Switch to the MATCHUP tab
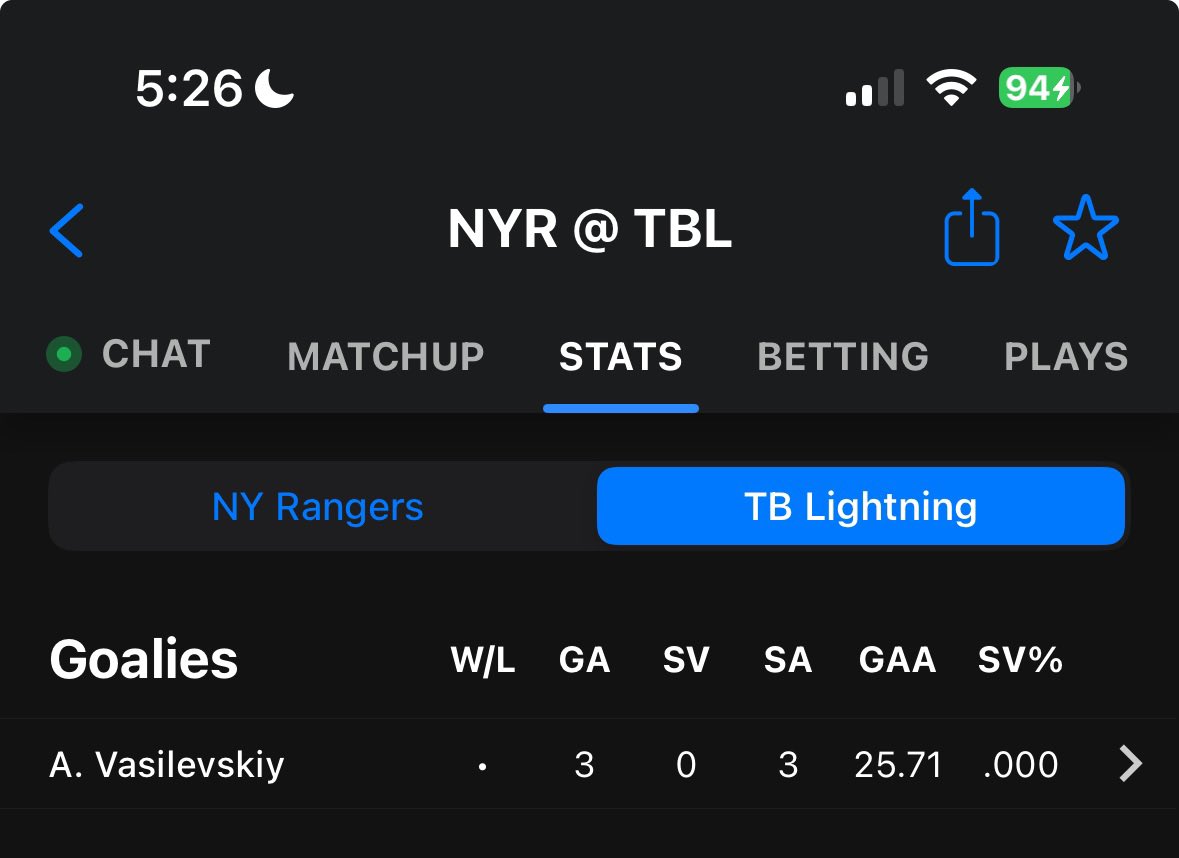The height and width of the screenshot is (858, 1179). click(x=386, y=356)
